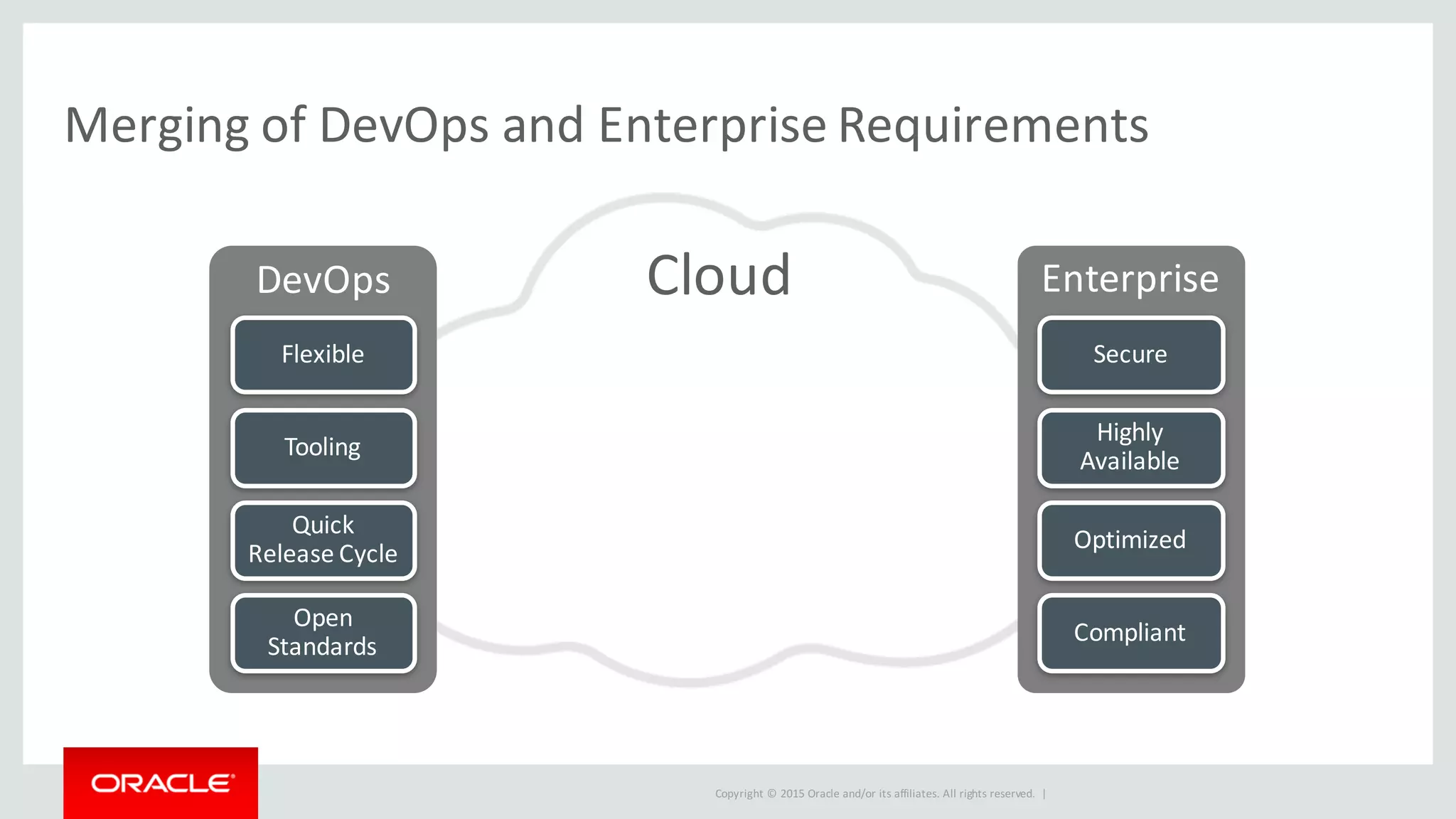Click the Highly Available box
This screenshot has width=1456, height=819.
click(1130, 447)
